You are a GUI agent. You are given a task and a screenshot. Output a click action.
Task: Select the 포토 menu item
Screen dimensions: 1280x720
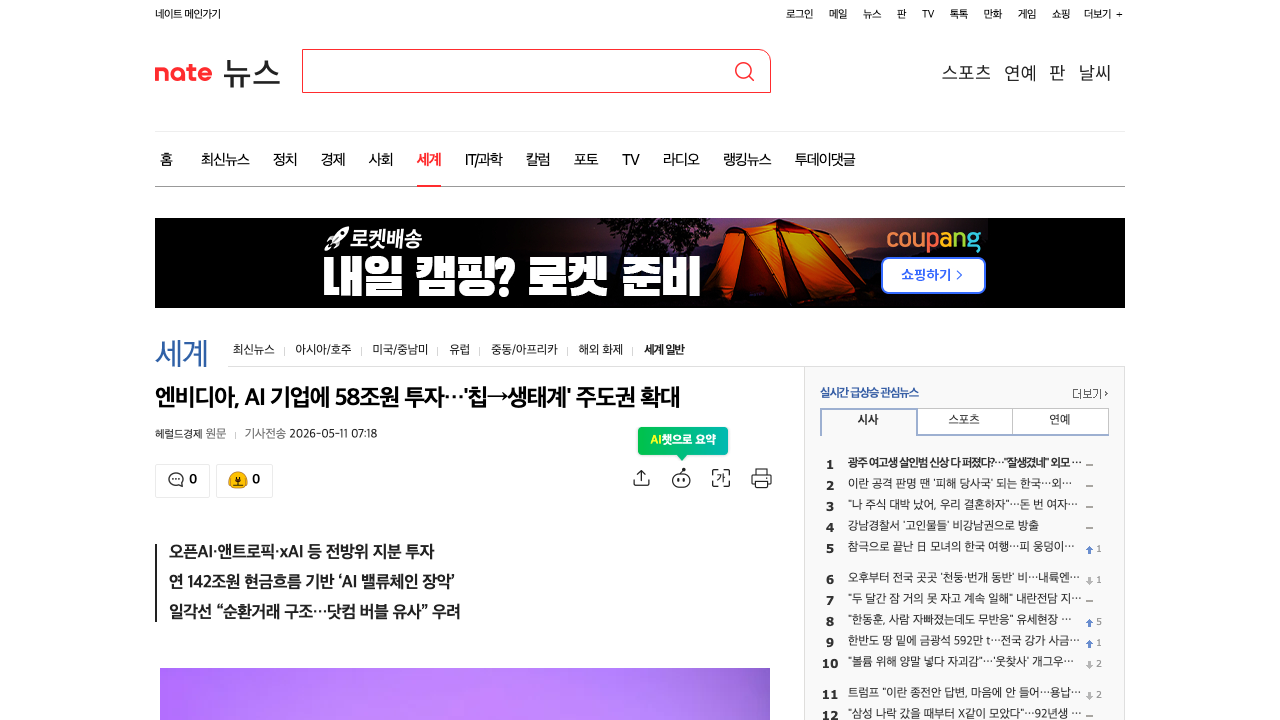coord(586,159)
